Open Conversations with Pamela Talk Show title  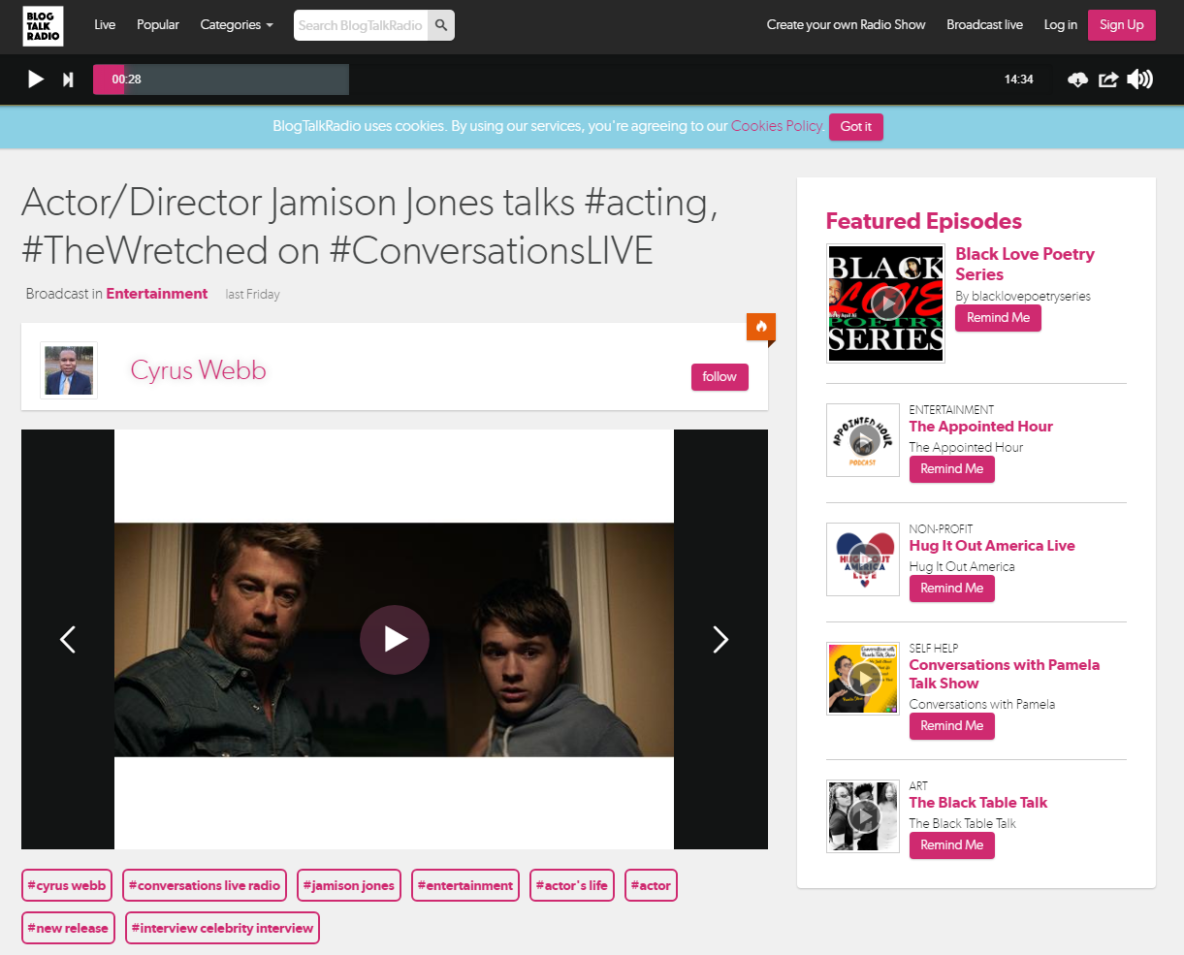point(1004,674)
